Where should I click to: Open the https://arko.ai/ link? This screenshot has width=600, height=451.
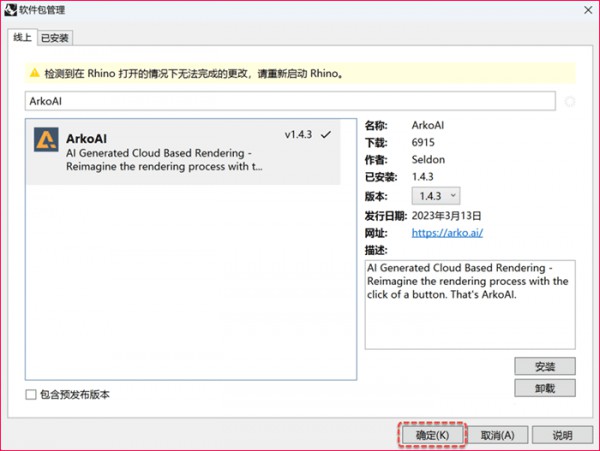click(447, 233)
